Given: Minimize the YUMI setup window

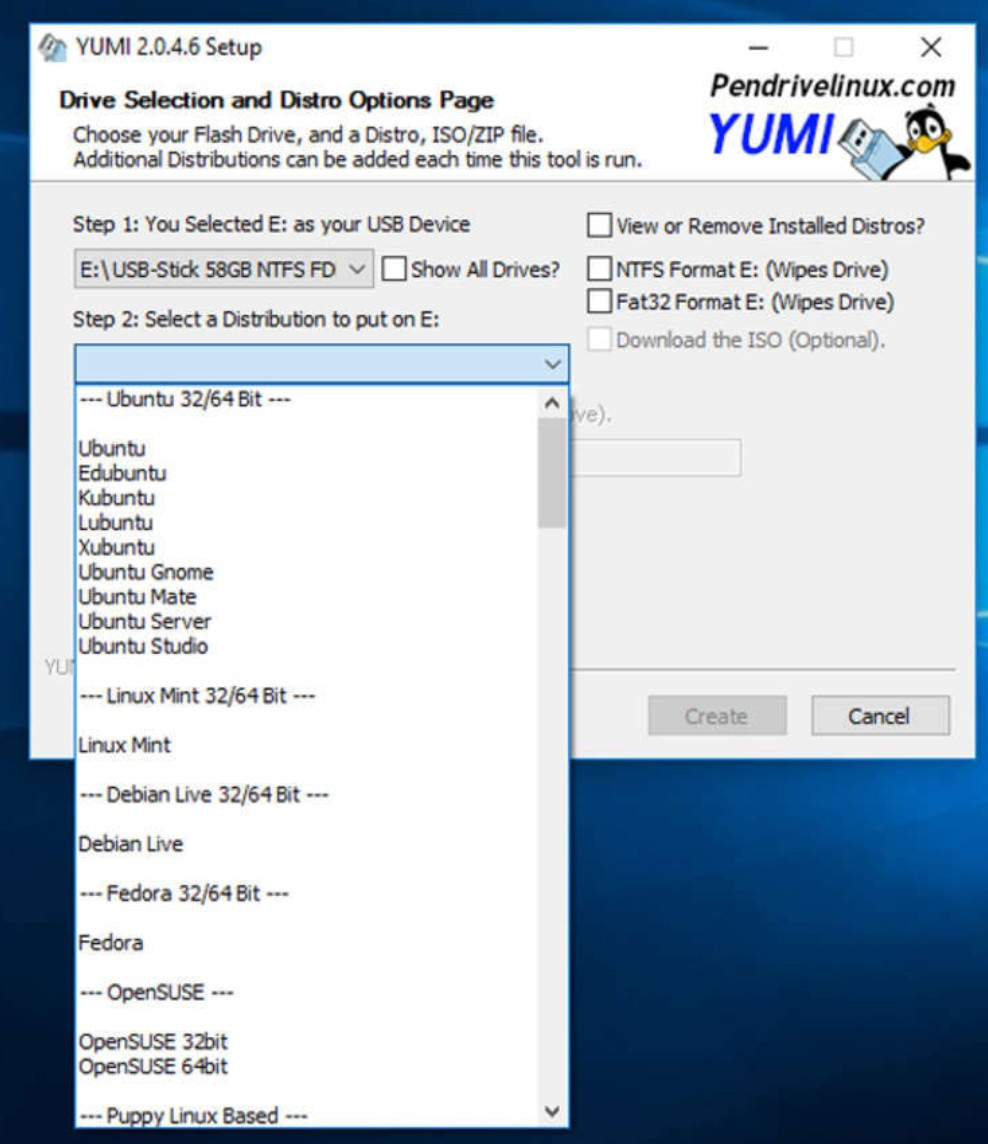Looking at the screenshot, I should 759,48.
